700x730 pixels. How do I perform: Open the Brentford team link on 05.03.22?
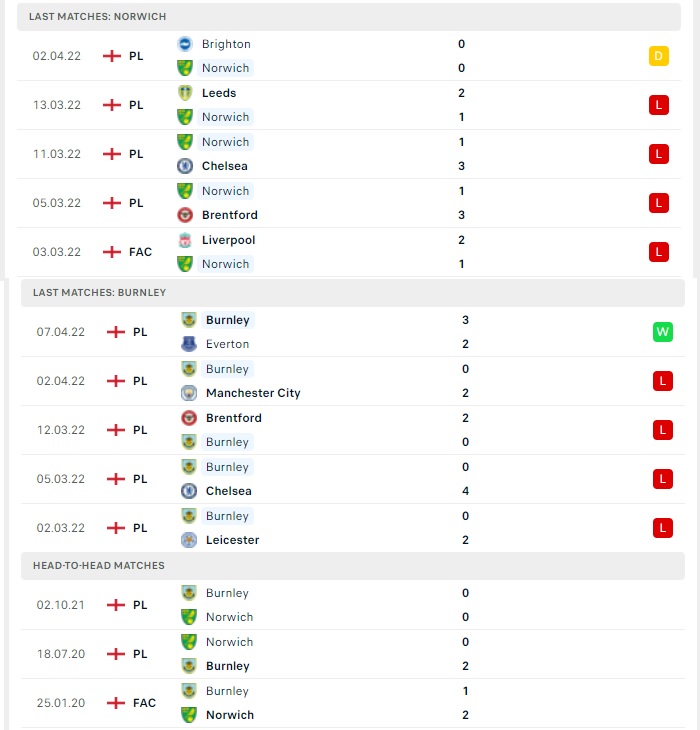point(229,215)
